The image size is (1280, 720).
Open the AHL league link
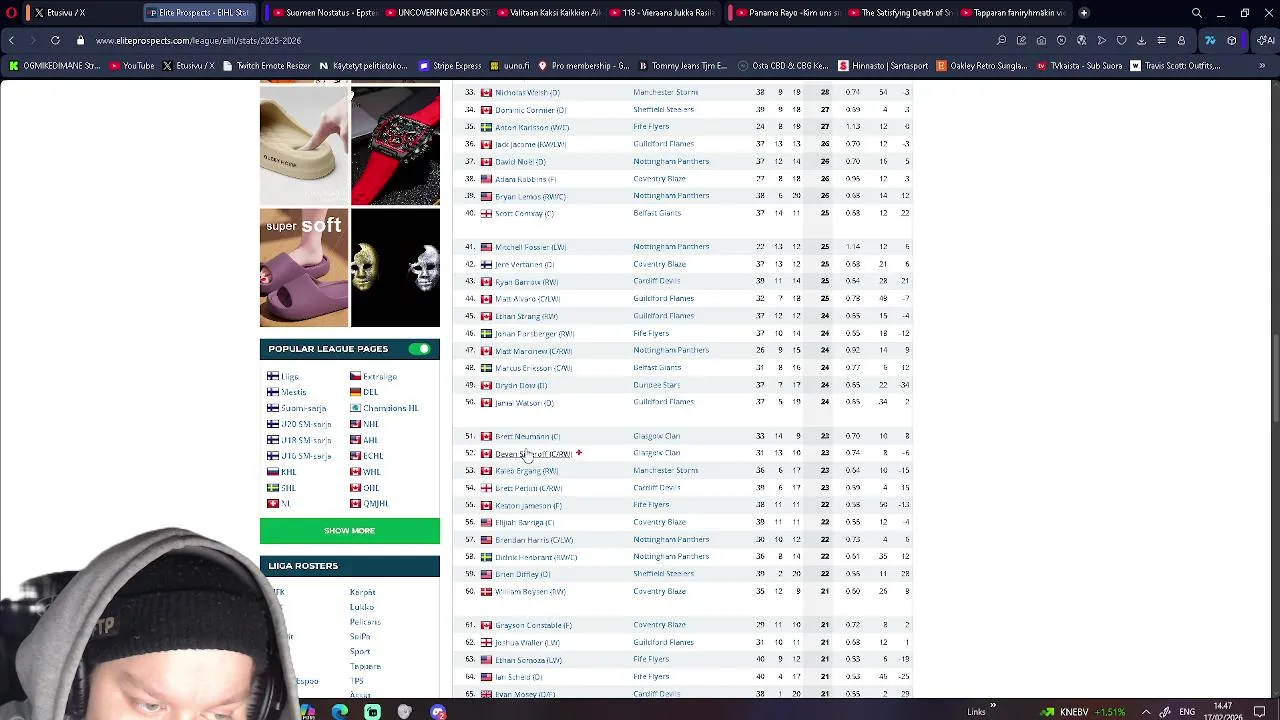click(364, 440)
